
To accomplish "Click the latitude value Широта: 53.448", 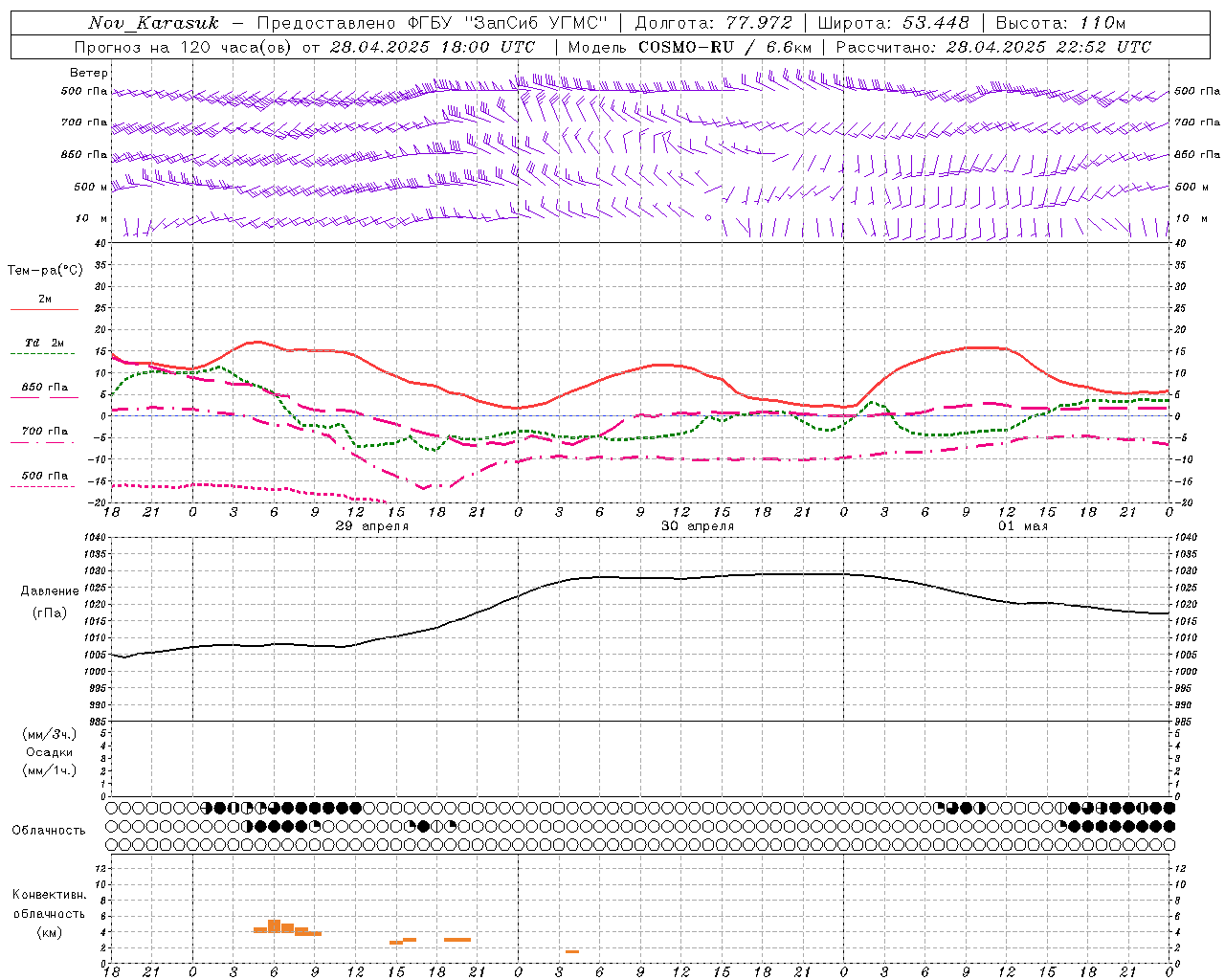I will tap(893, 23).
